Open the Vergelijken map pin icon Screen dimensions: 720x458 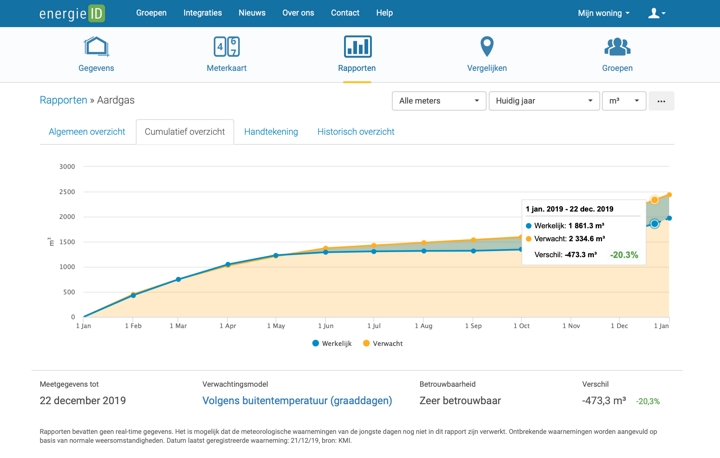coord(487,46)
